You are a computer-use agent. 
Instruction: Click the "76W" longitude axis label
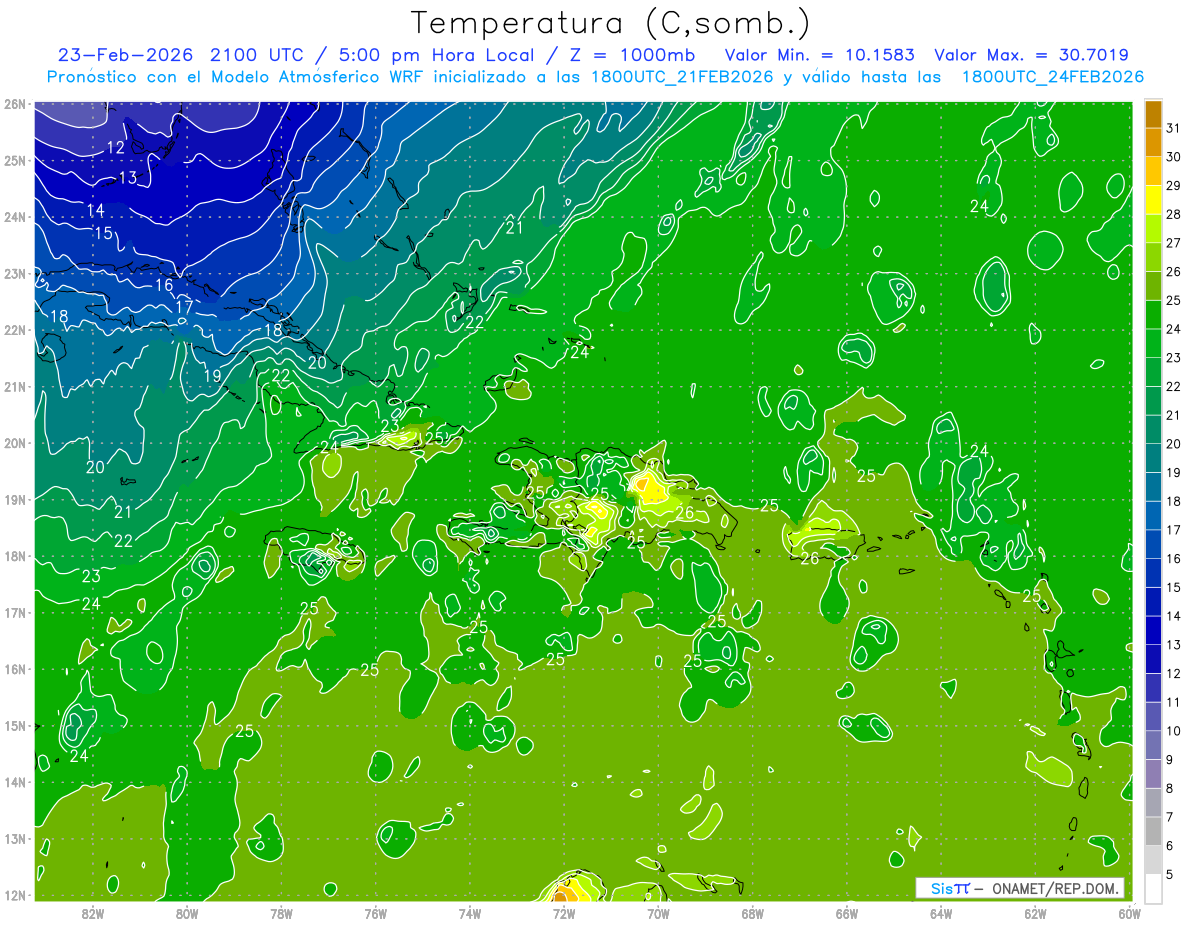point(375,913)
